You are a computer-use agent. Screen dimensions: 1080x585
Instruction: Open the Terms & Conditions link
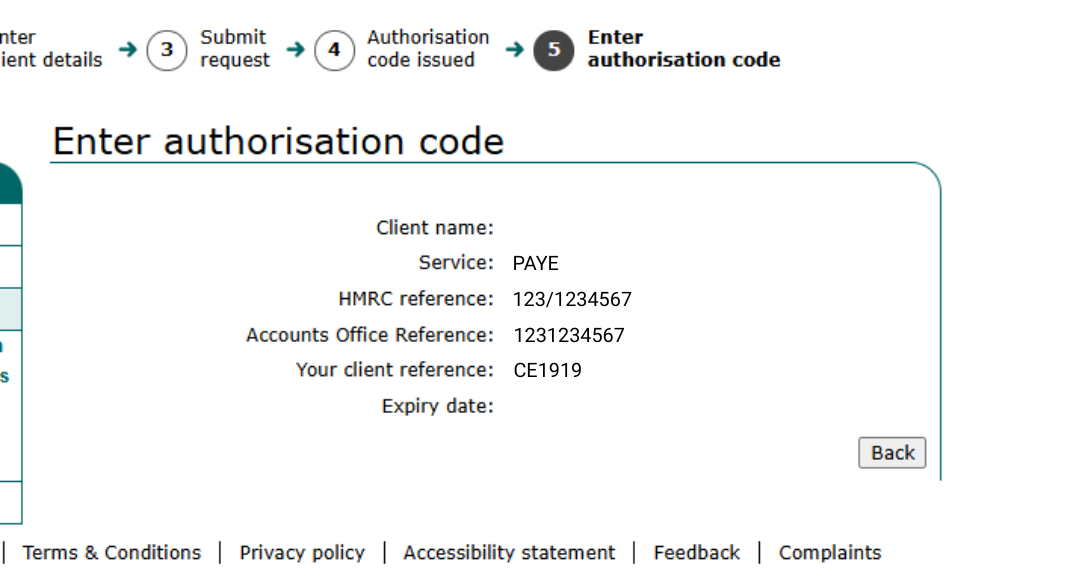112,553
